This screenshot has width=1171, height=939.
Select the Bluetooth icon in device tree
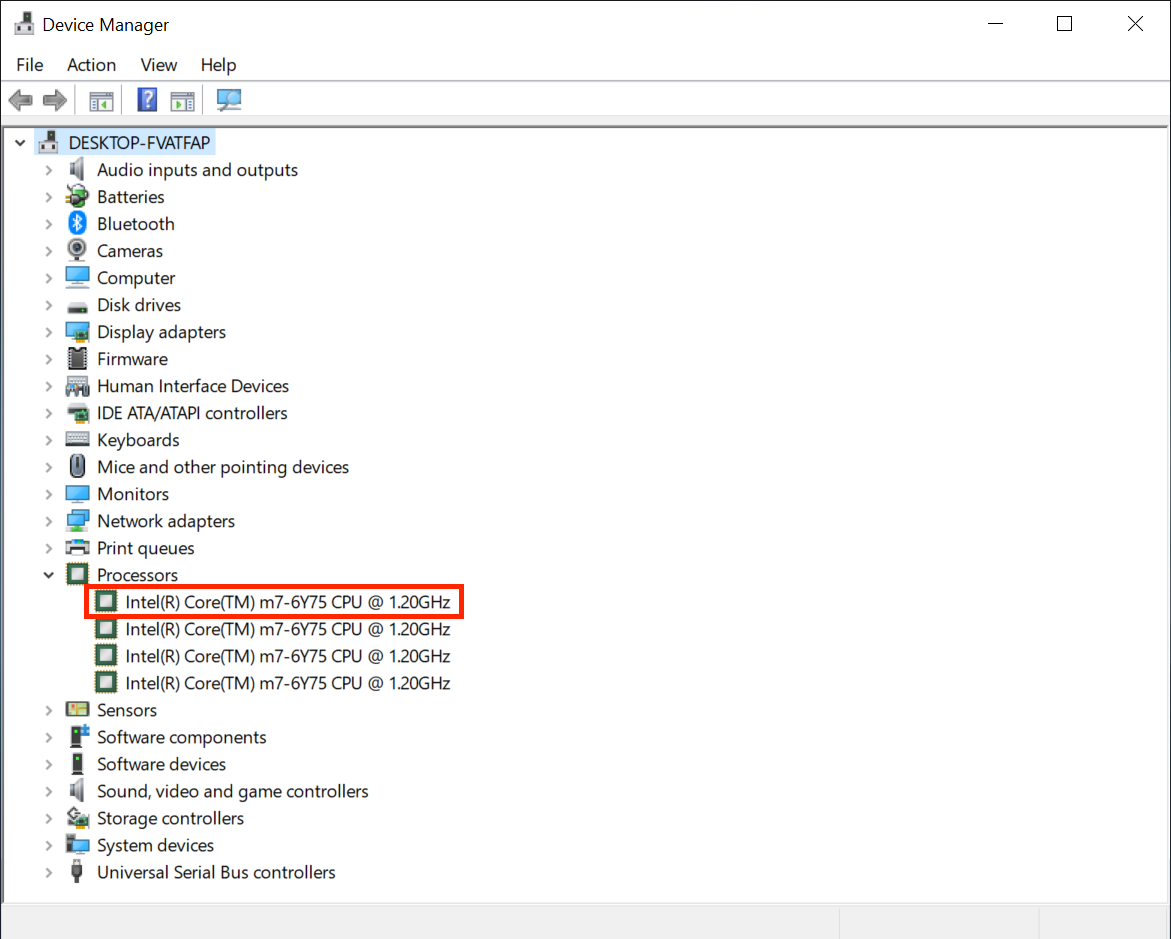78,224
